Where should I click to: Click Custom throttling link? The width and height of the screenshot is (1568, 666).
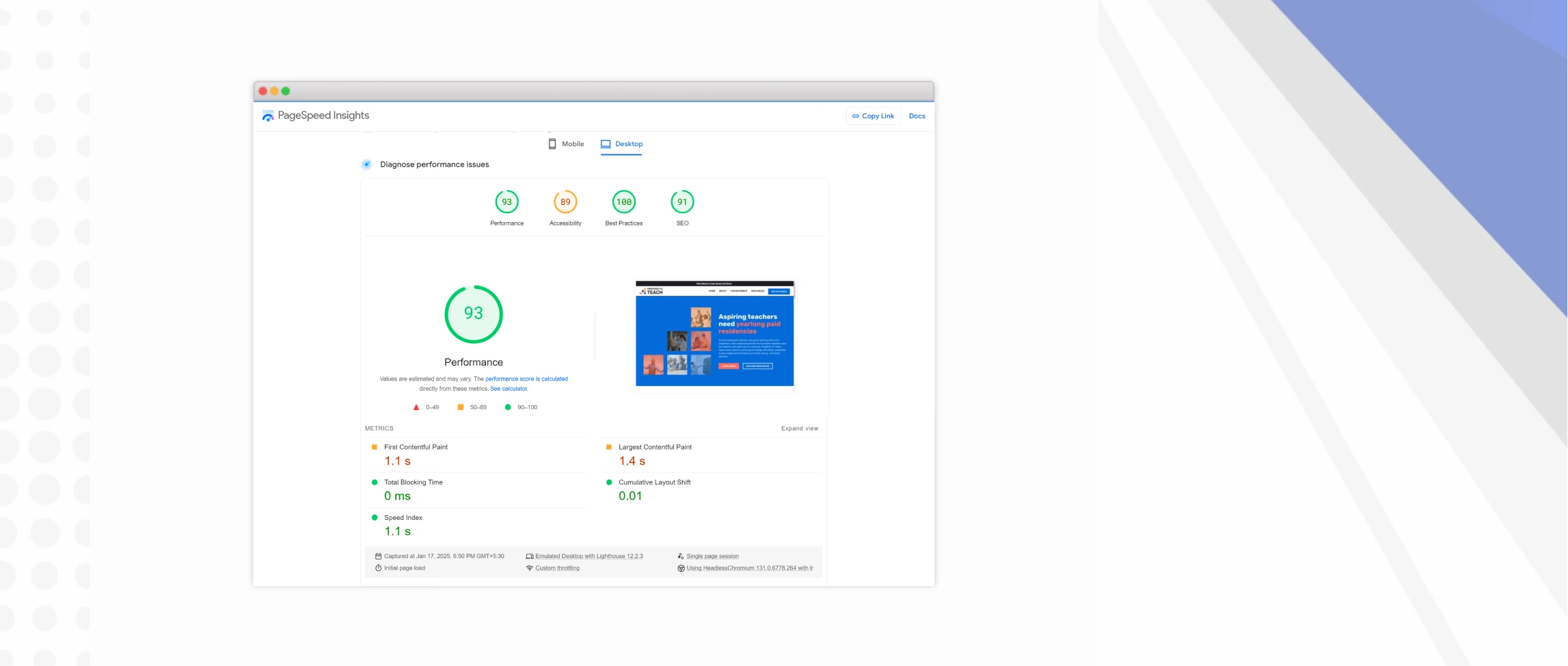click(557, 568)
